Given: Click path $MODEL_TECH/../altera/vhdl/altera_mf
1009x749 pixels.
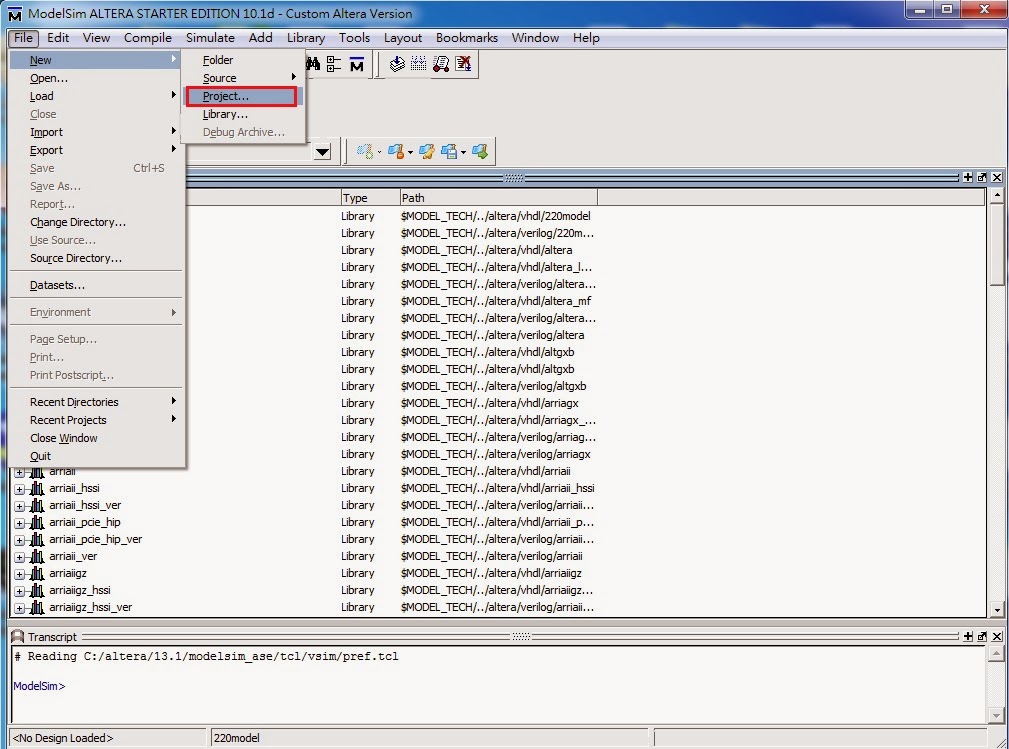Looking at the screenshot, I should [x=495, y=301].
